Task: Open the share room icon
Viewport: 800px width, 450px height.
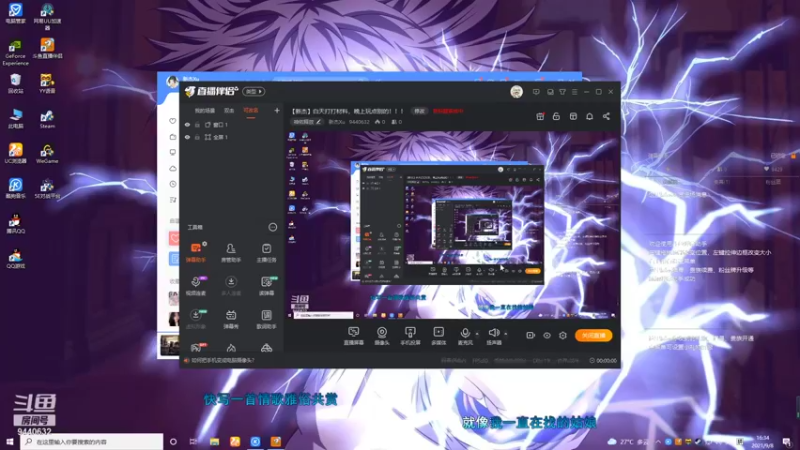Action: click(606, 116)
